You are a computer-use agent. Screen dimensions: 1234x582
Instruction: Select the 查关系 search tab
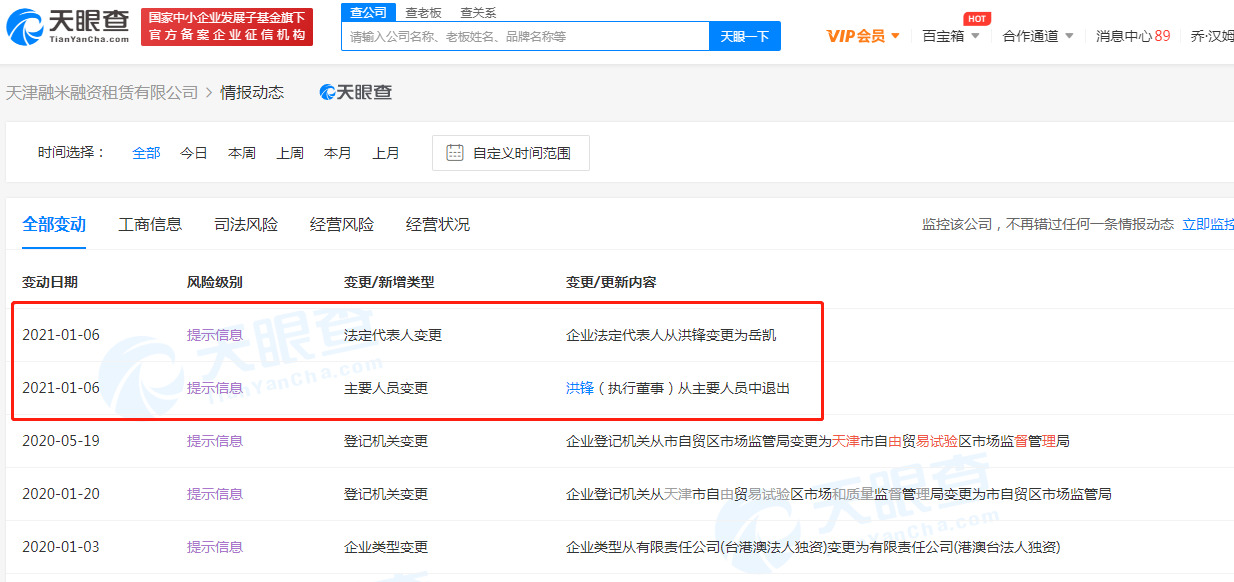(x=478, y=12)
